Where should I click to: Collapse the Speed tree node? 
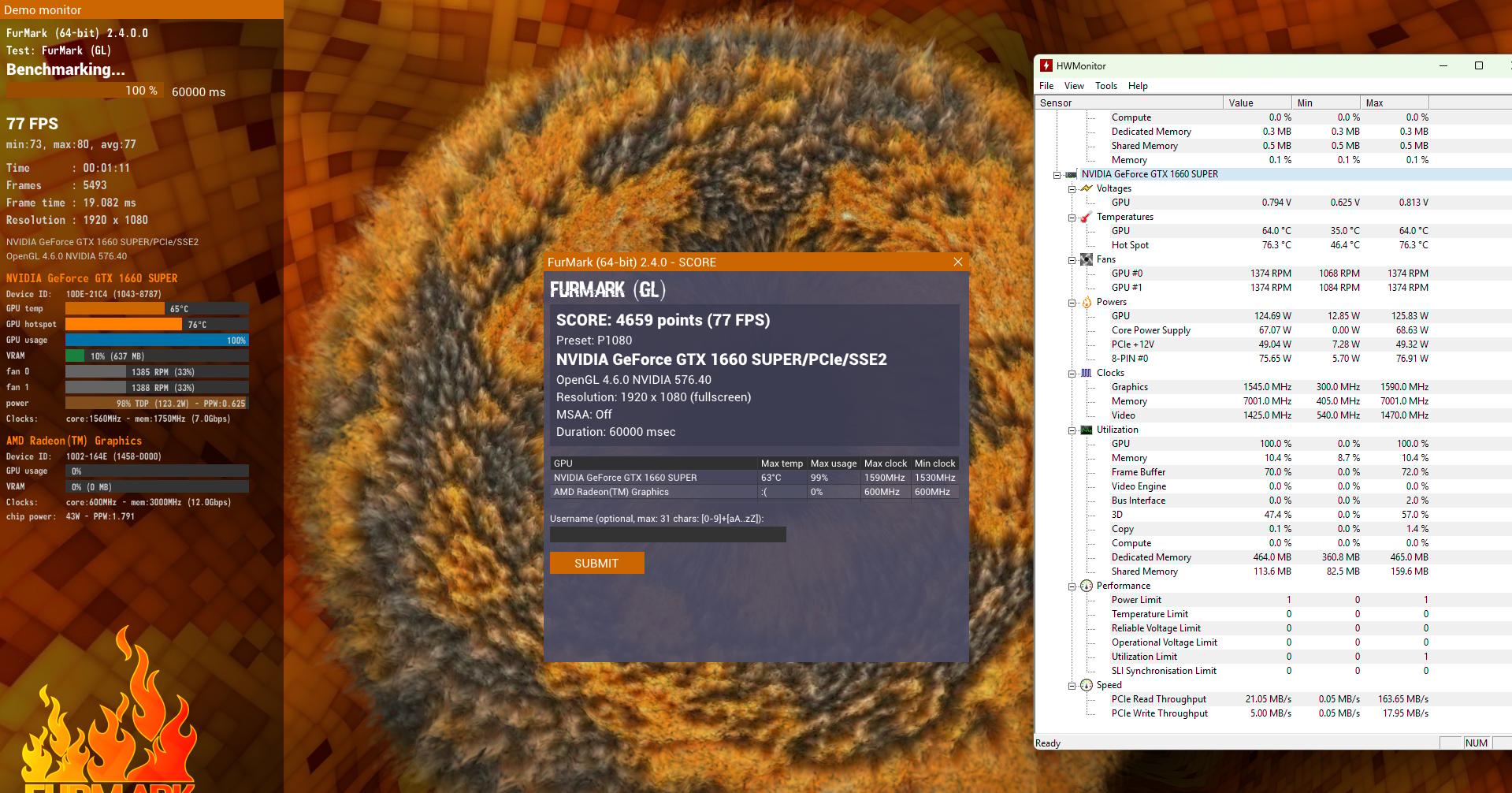[x=1072, y=686]
